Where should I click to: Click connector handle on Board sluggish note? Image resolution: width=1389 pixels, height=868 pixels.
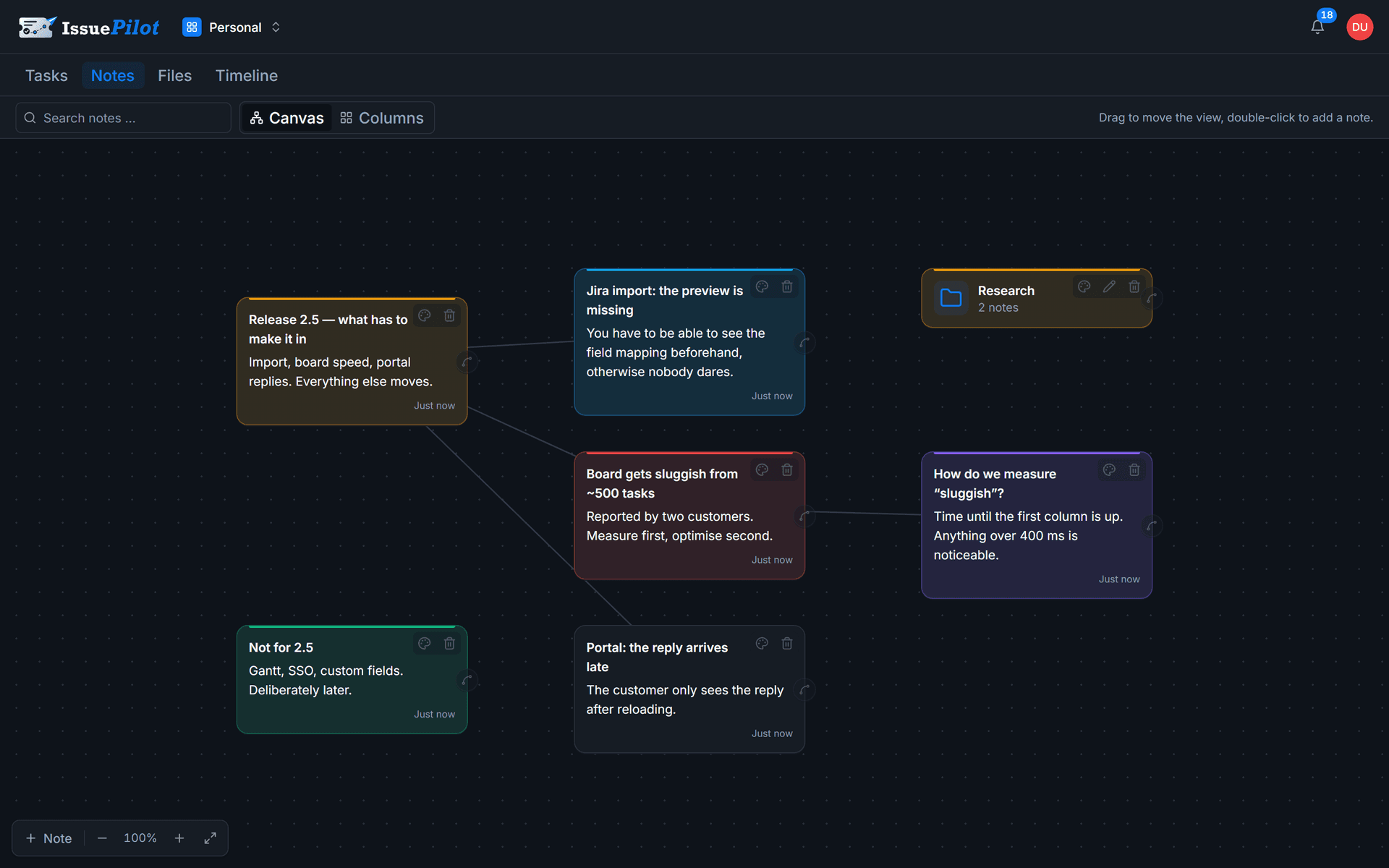pyautogui.click(x=804, y=516)
